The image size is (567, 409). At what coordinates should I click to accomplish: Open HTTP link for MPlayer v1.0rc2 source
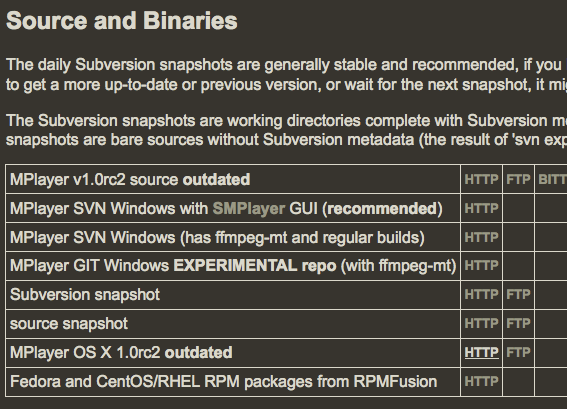click(x=481, y=179)
